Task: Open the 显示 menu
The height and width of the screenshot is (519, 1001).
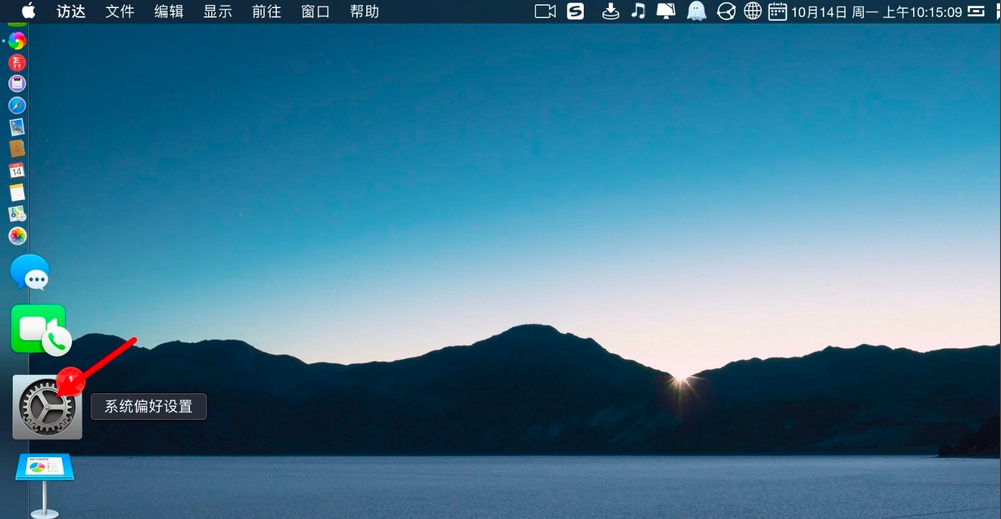Action: point(217,11)
